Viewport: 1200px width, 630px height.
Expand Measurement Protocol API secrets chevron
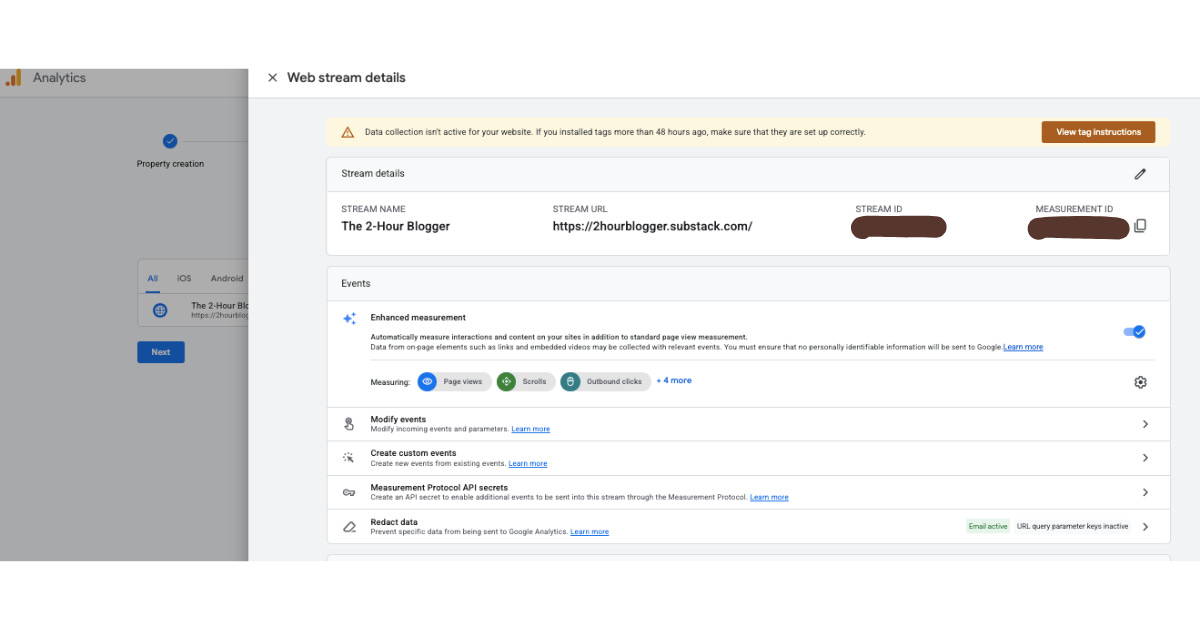pos(1145,492)
